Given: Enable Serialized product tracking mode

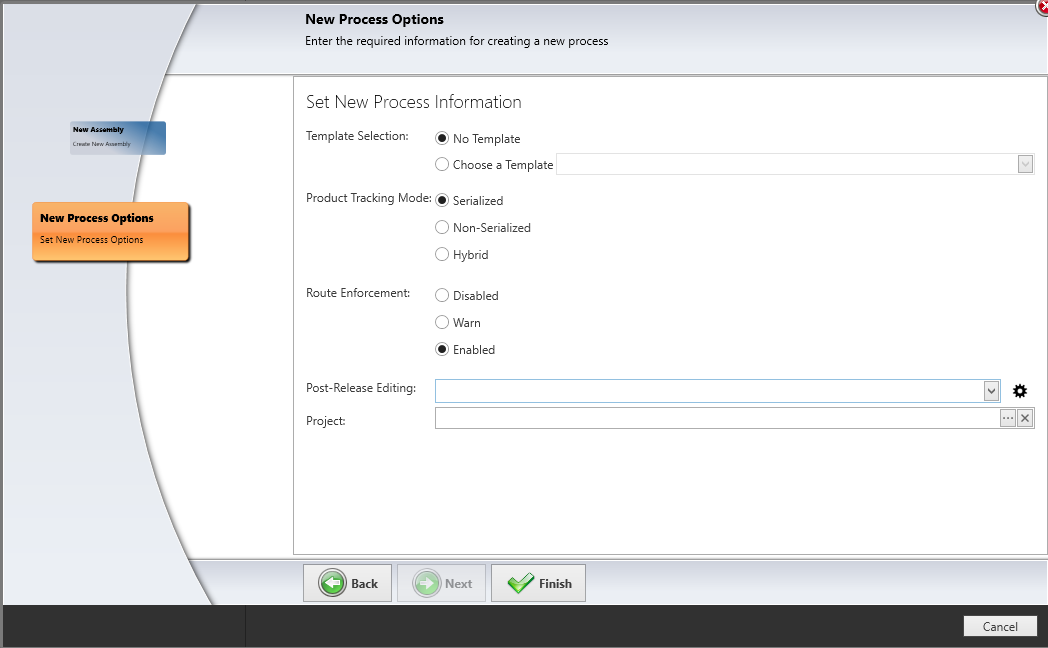Looking at the screenshot, I should (442, 200).
